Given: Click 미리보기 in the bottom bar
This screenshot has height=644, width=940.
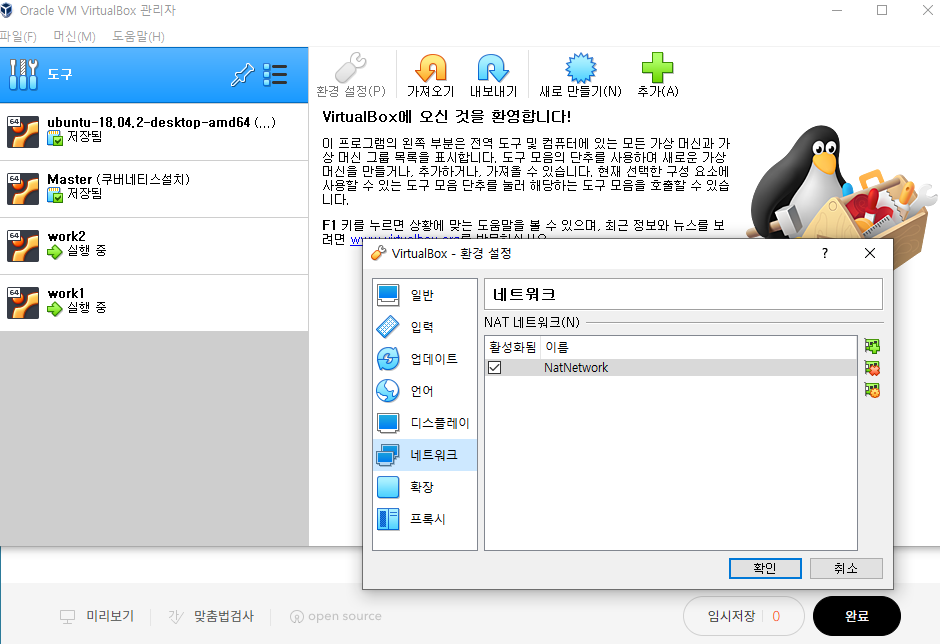Looking at the screenshot, I should tap(97, 616).
